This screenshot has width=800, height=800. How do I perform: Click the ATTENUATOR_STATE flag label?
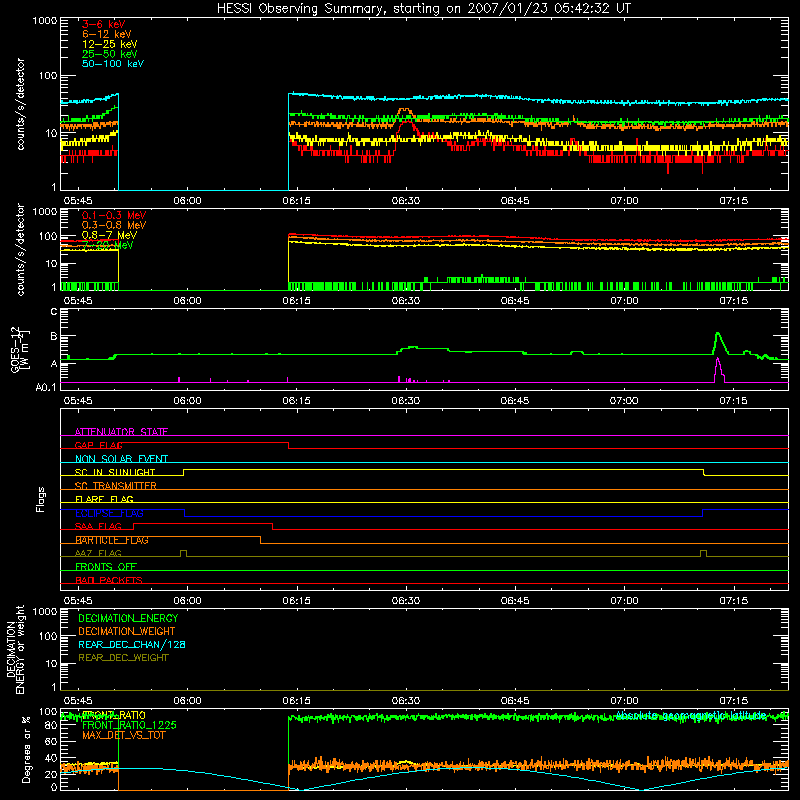tap(121, 432)
